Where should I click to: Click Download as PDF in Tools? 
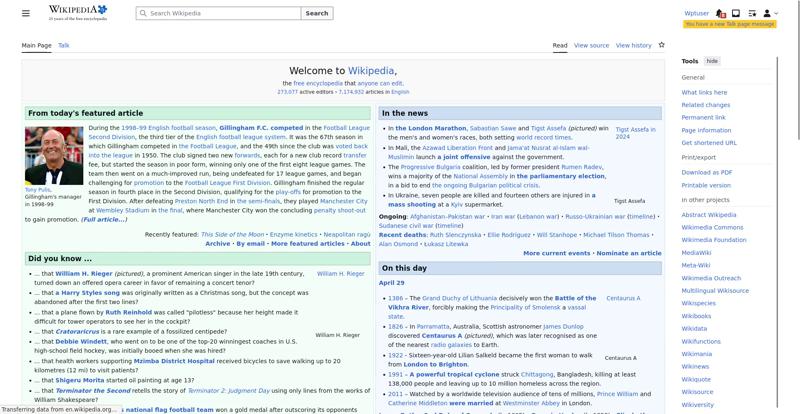[707, 172]
